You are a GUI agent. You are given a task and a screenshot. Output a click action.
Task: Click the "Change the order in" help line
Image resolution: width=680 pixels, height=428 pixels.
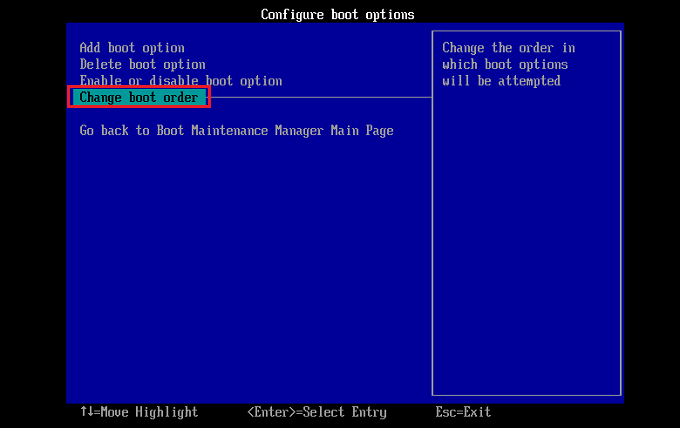(508, 48)
